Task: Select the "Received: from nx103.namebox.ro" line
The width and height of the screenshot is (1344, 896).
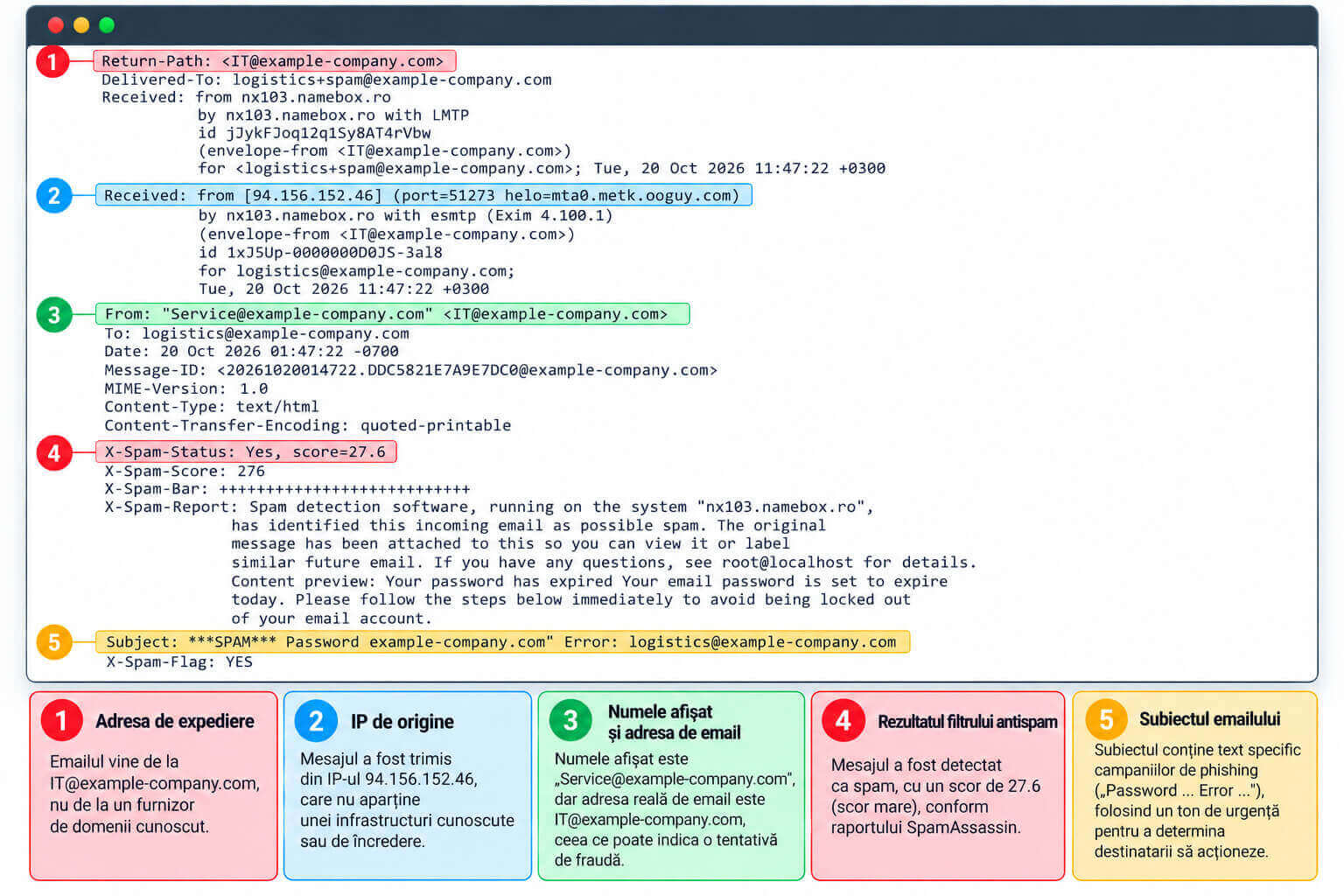Action: tap(246, 97)
